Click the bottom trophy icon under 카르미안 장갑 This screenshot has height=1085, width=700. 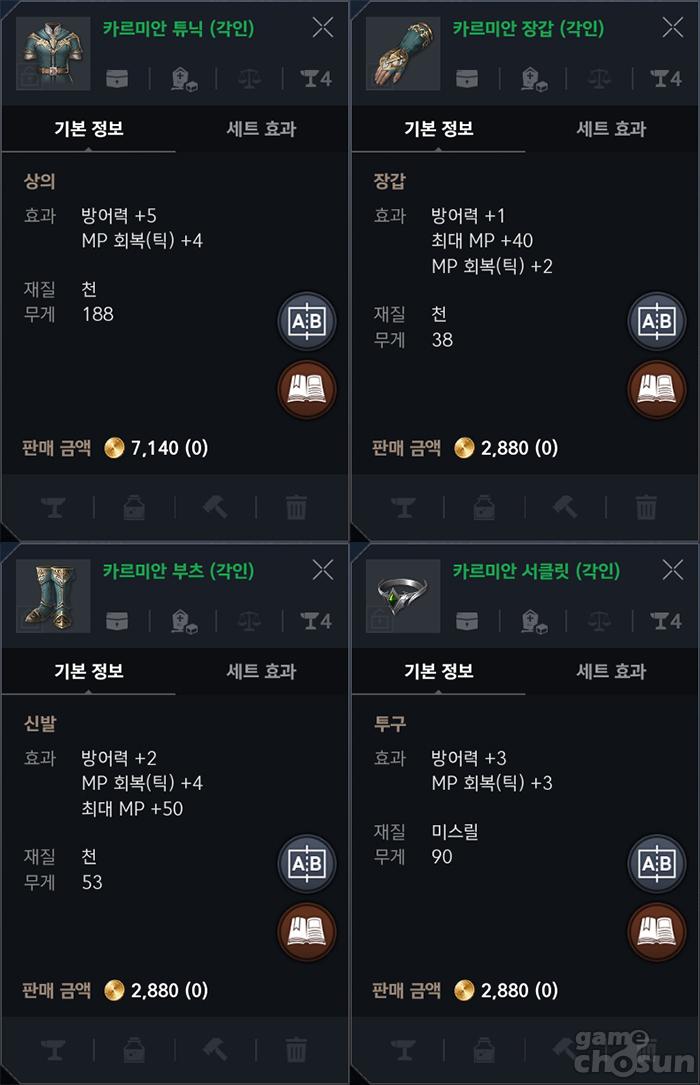pyautogui.click(x=403, y=507)
